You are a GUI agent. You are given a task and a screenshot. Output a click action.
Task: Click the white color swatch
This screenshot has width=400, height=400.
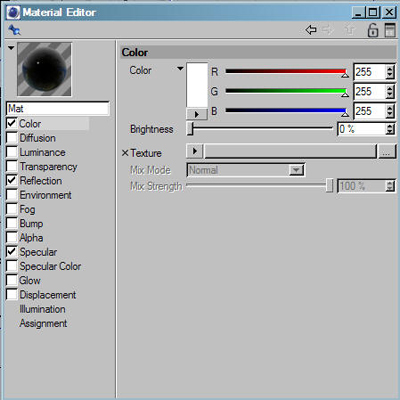[x=197, y=85]
